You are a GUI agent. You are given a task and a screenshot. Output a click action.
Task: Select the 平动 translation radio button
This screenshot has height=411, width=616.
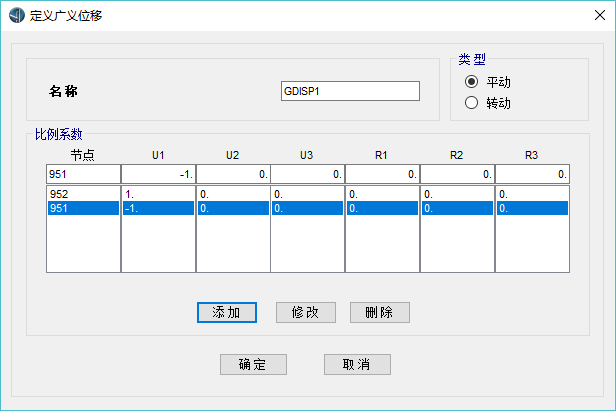point(471,82)
